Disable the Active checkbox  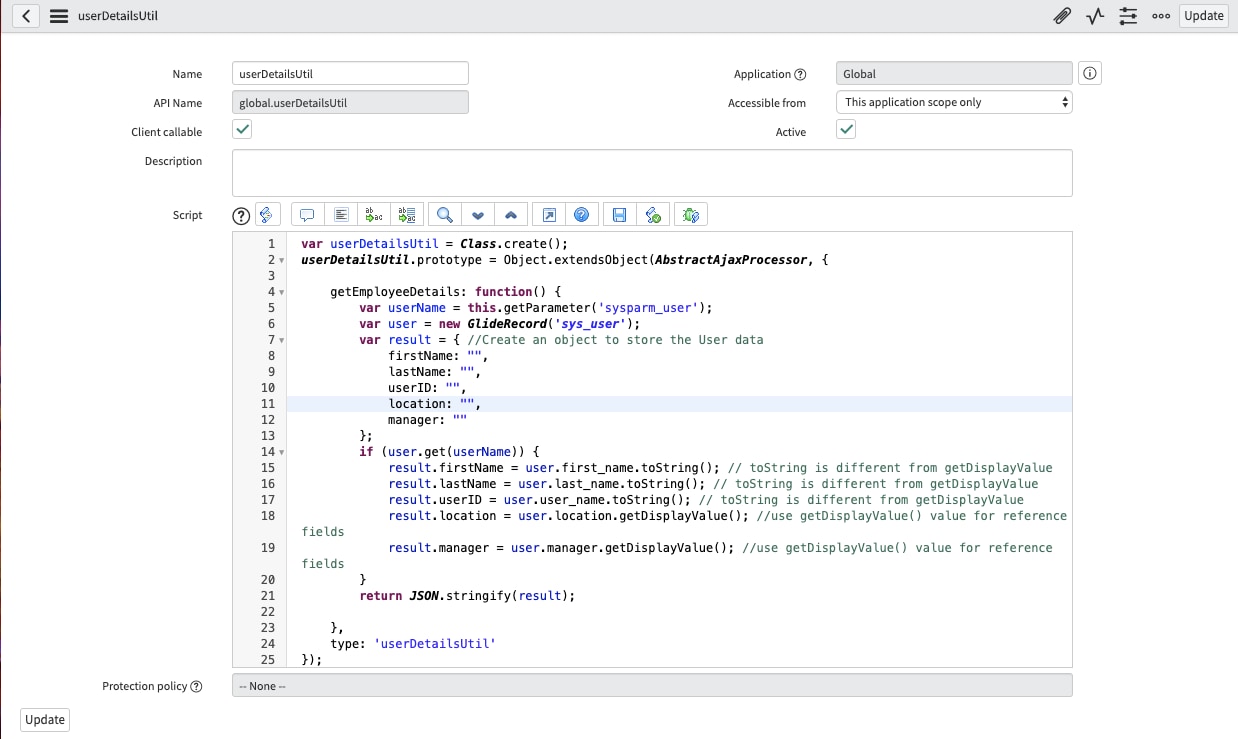click(846, 129)
